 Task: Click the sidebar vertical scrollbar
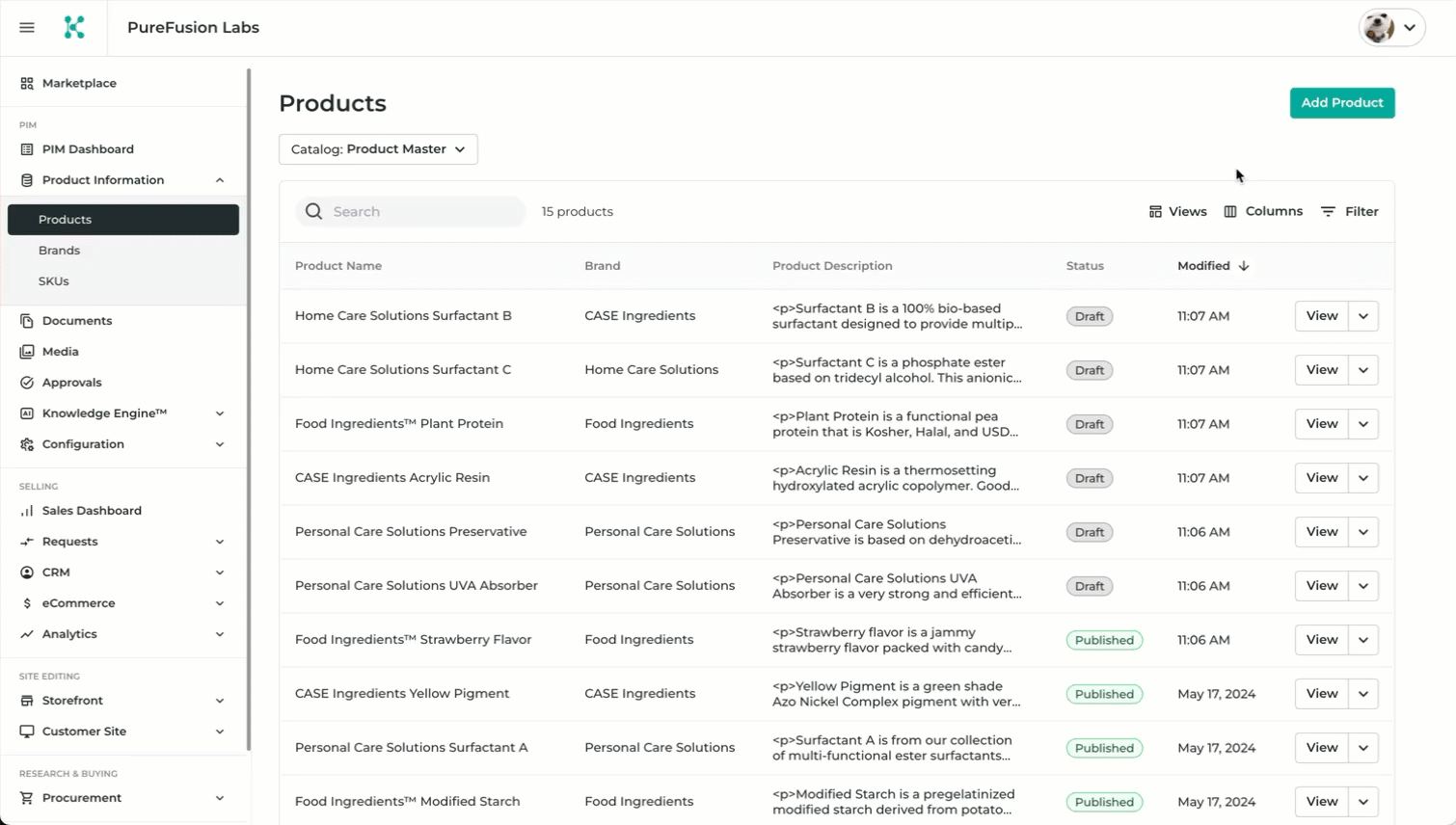pos(249,410)
